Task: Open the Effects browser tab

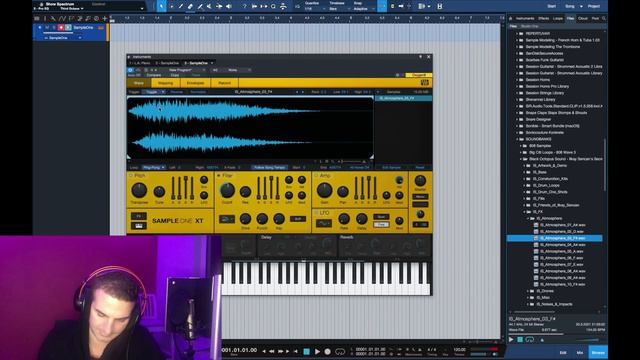Action: pyautogui.click(x=543, y=18)
